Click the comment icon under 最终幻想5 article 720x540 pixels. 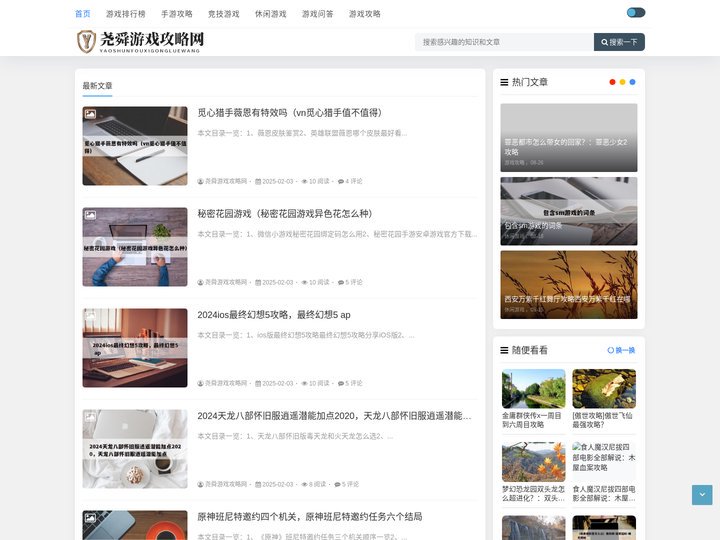[341, 383]
